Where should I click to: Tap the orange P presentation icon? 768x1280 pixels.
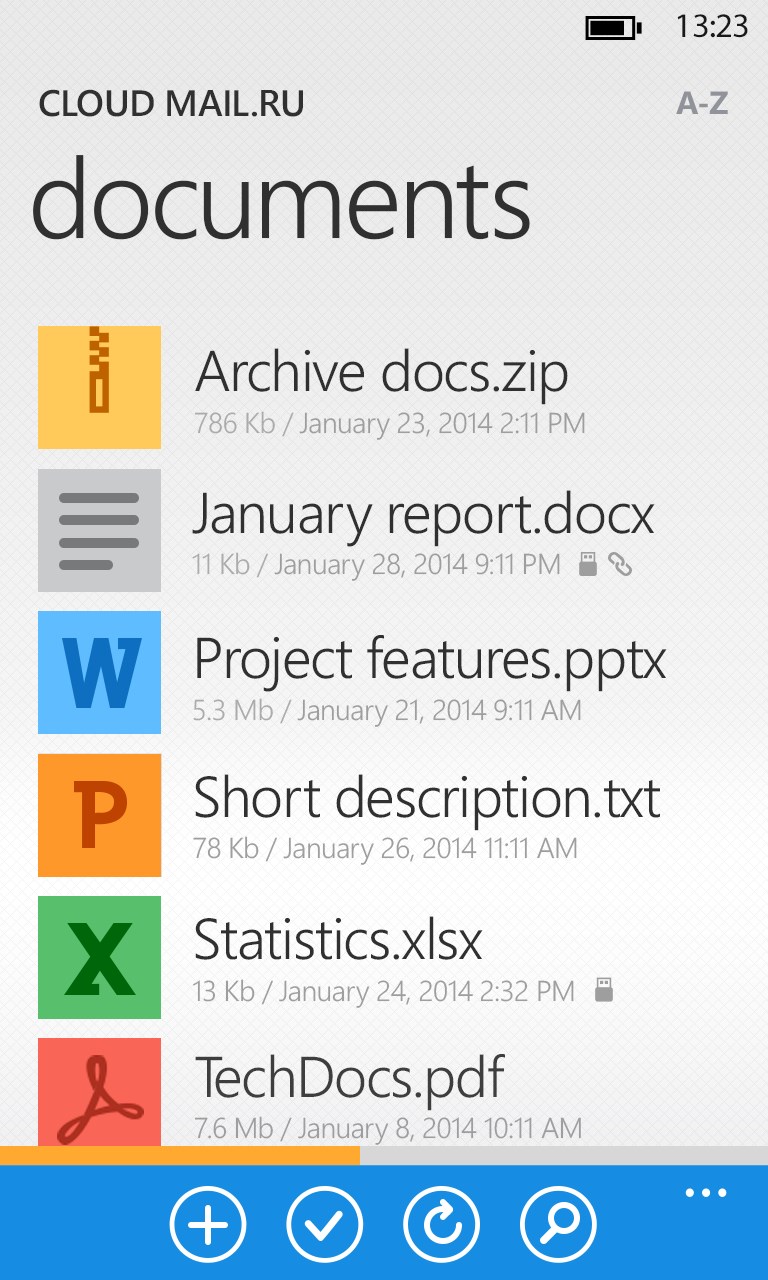coord(99,815)
